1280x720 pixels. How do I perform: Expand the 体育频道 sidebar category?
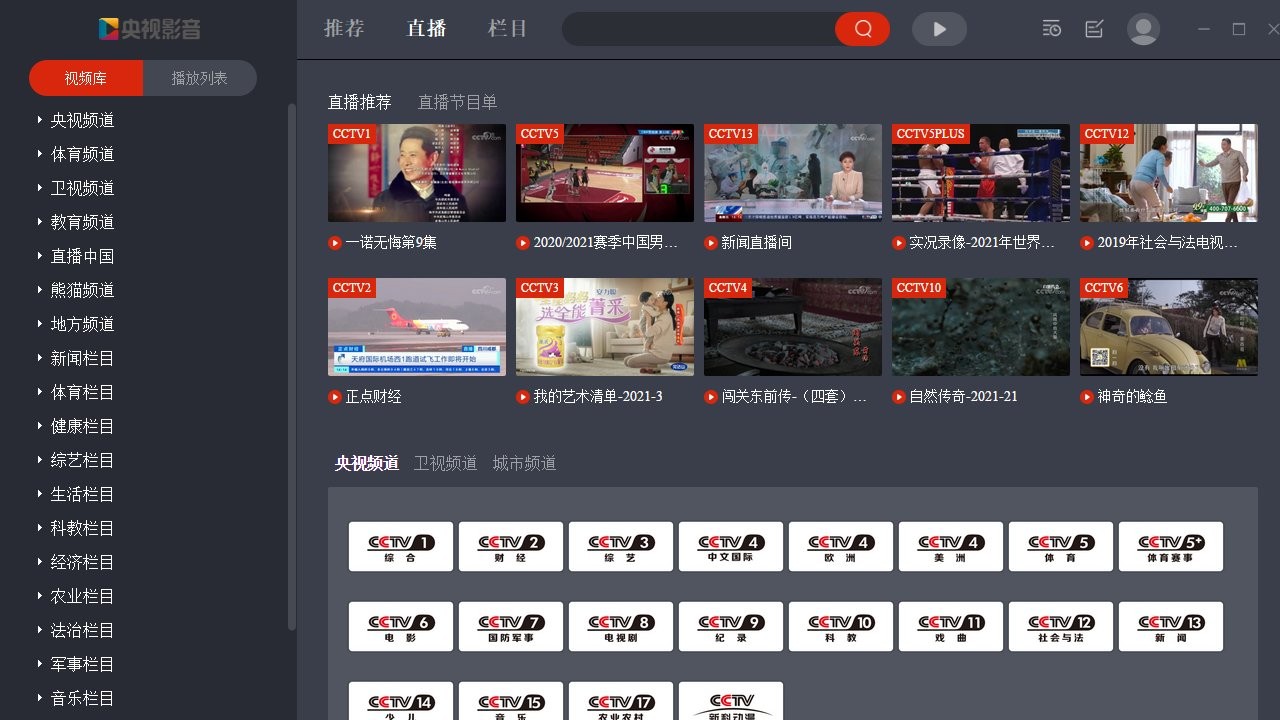pos(82,154)
